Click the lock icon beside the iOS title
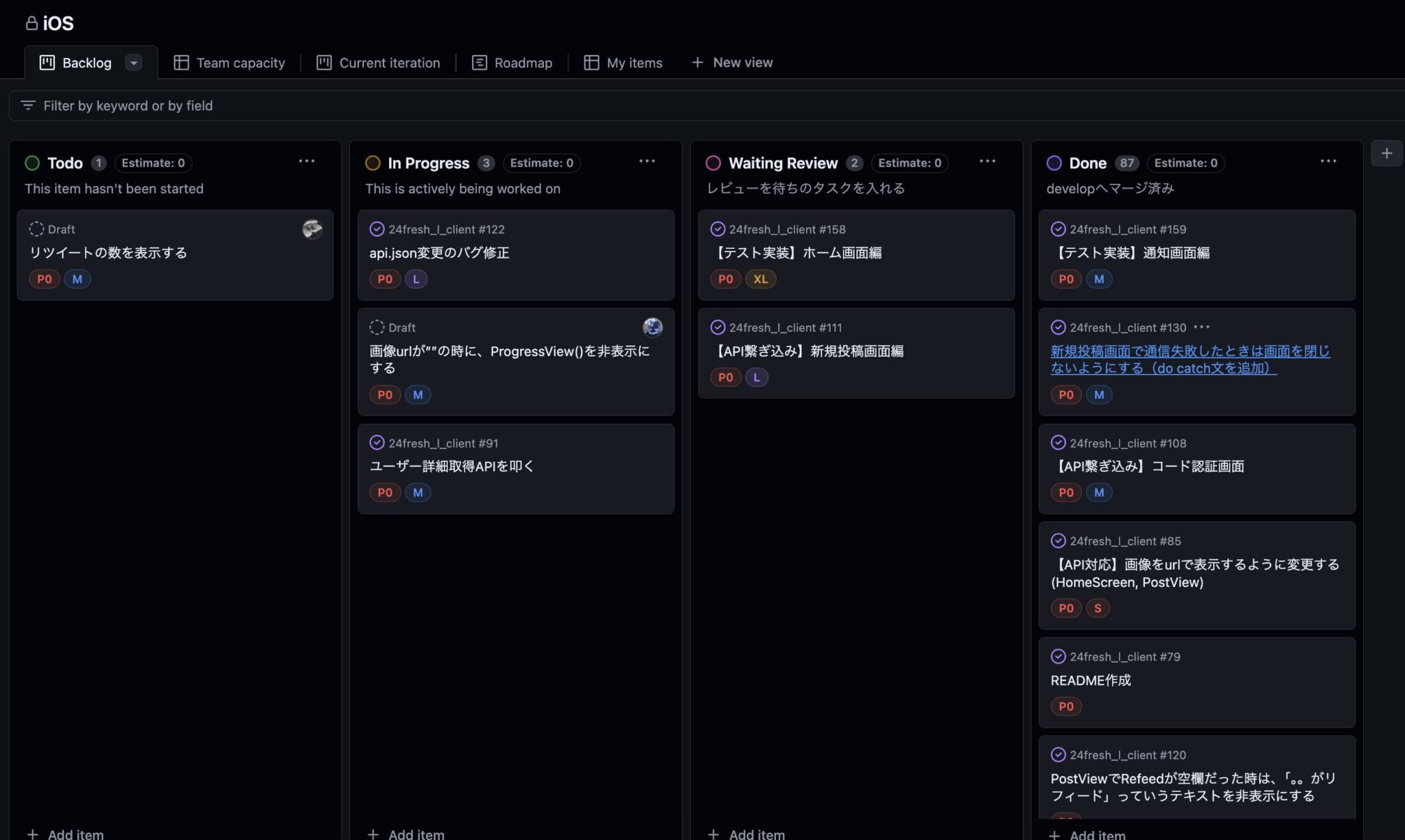 [x=31, y=23]
